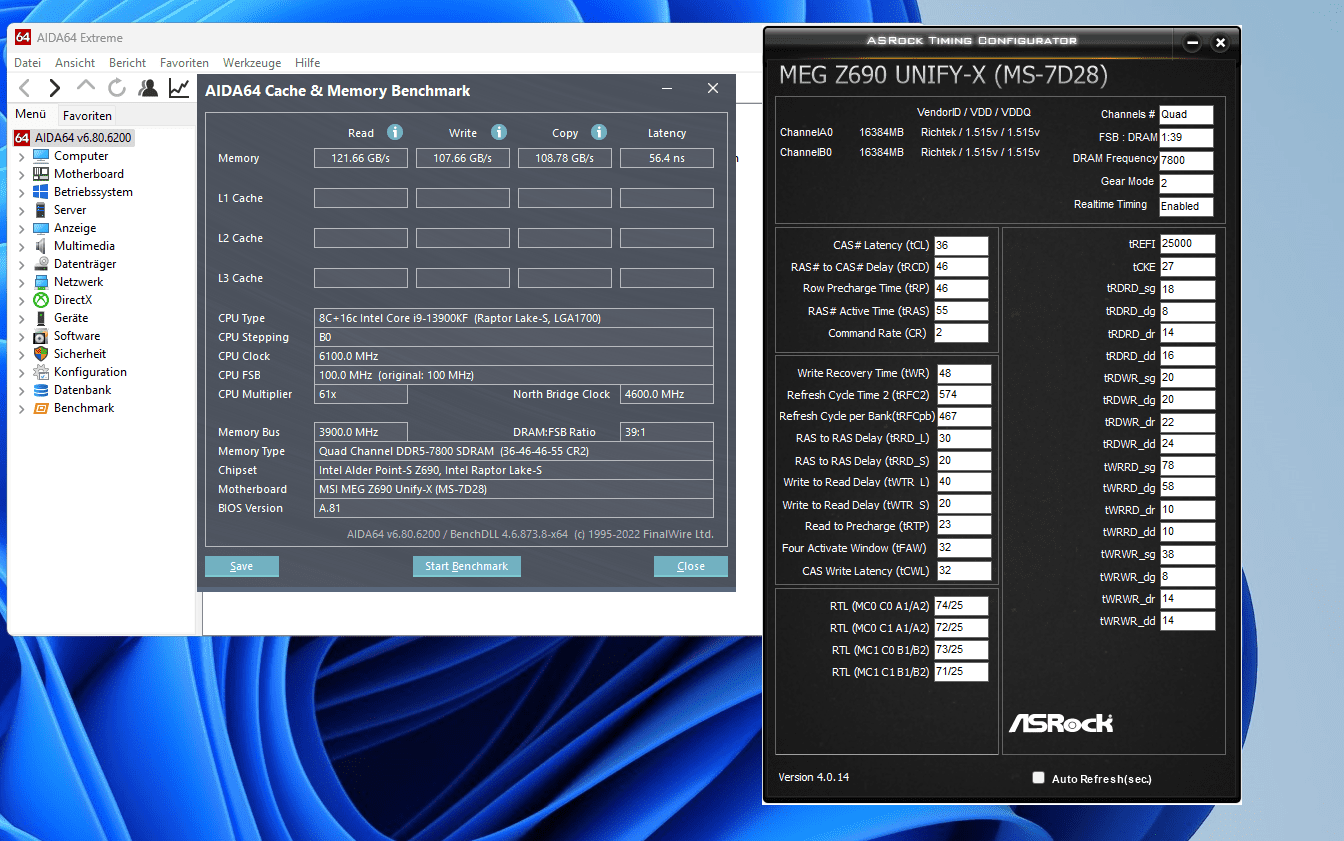Screen dimensions: 1344x841
Task: Select AIDA64 v6.80.6200 root tree item
Action: (74, 138)
